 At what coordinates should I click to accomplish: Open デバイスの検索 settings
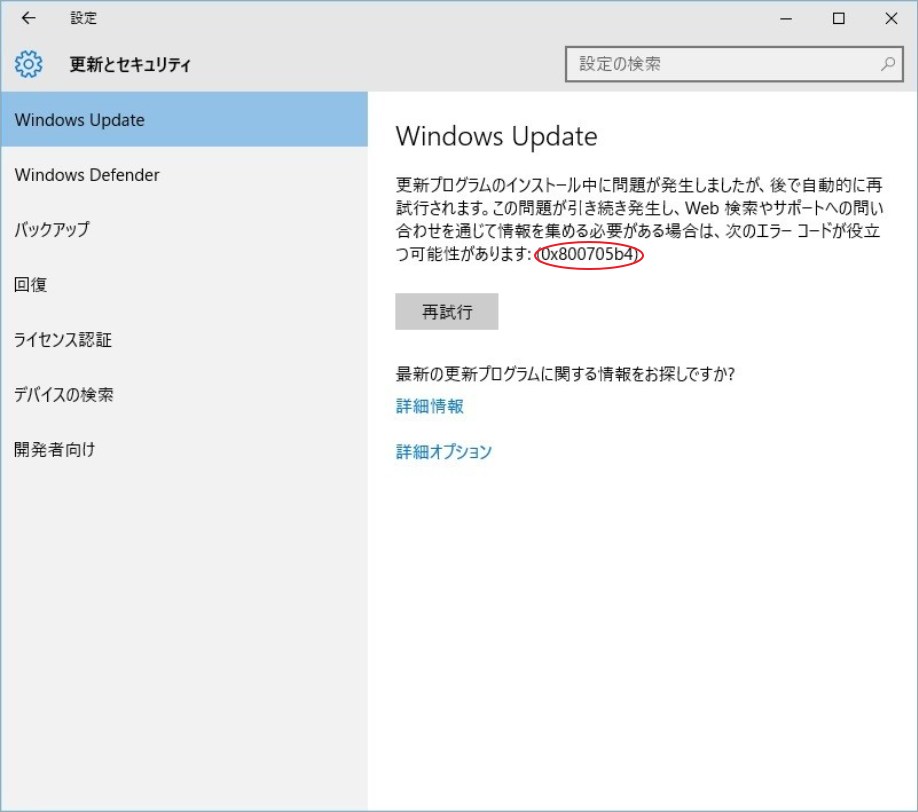(x=64, y=394)
